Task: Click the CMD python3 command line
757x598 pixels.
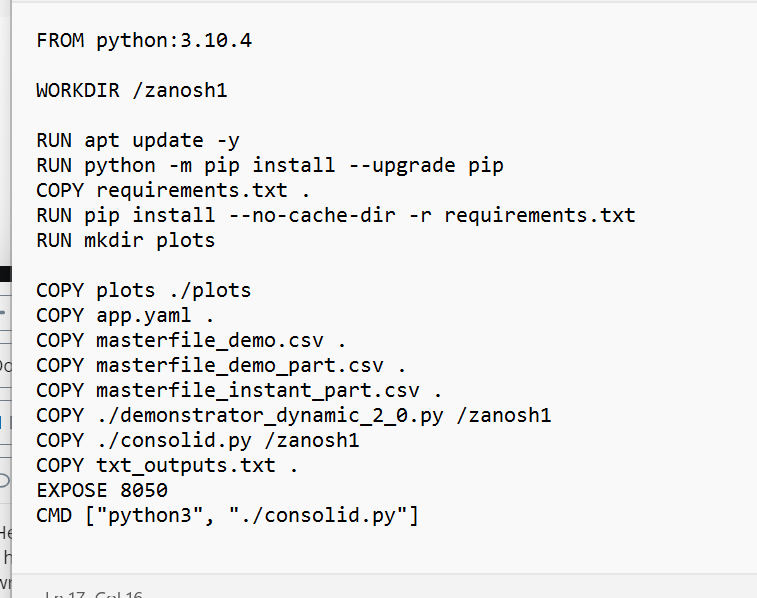Action: [x=227, y=516]
